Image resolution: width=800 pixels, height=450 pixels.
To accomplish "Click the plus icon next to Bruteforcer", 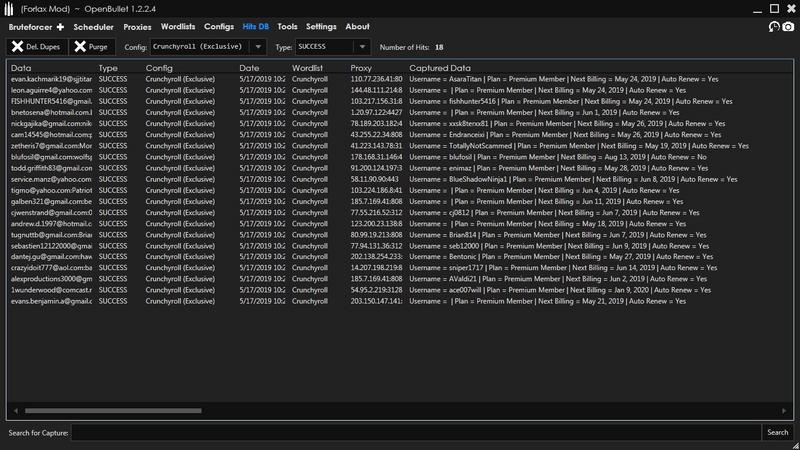I will click(60, 27).
